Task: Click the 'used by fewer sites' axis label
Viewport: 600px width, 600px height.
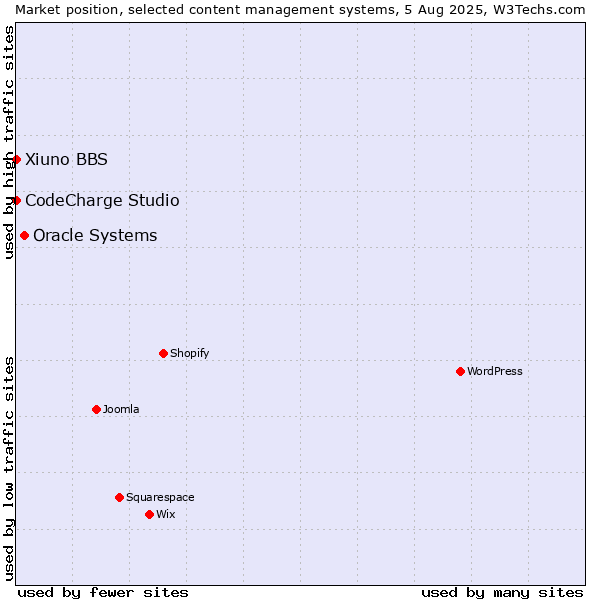Action: (103, 593)
